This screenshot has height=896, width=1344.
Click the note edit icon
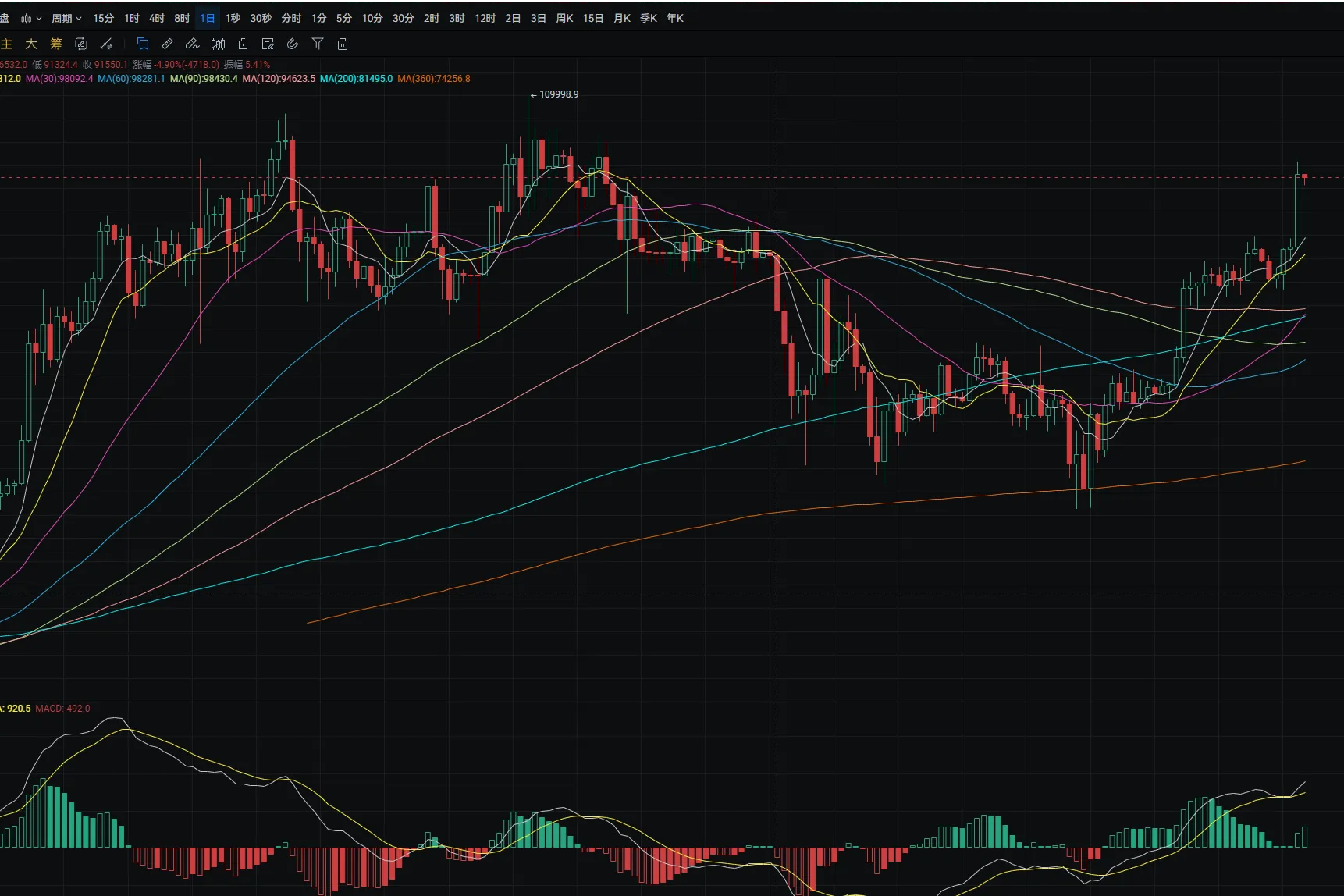coord(268,44)
